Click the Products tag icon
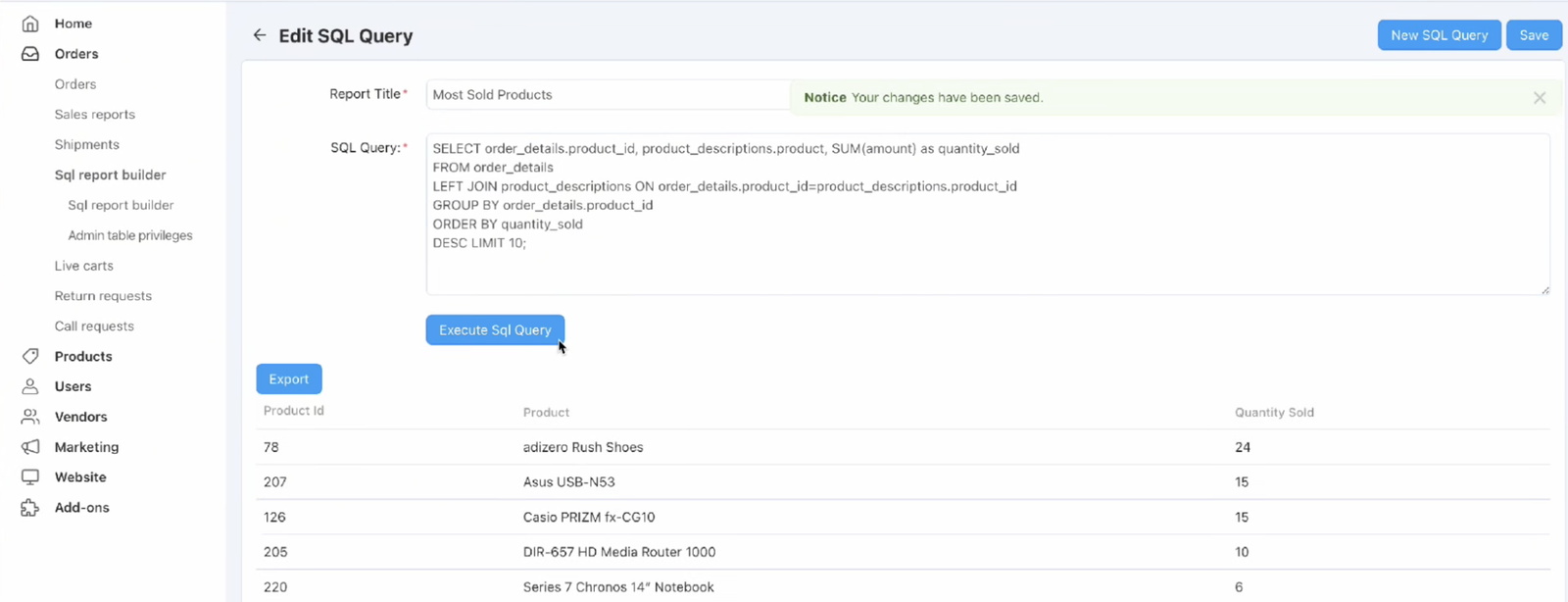The height and width of the screenshot is (602, 1568). [30, 356]
